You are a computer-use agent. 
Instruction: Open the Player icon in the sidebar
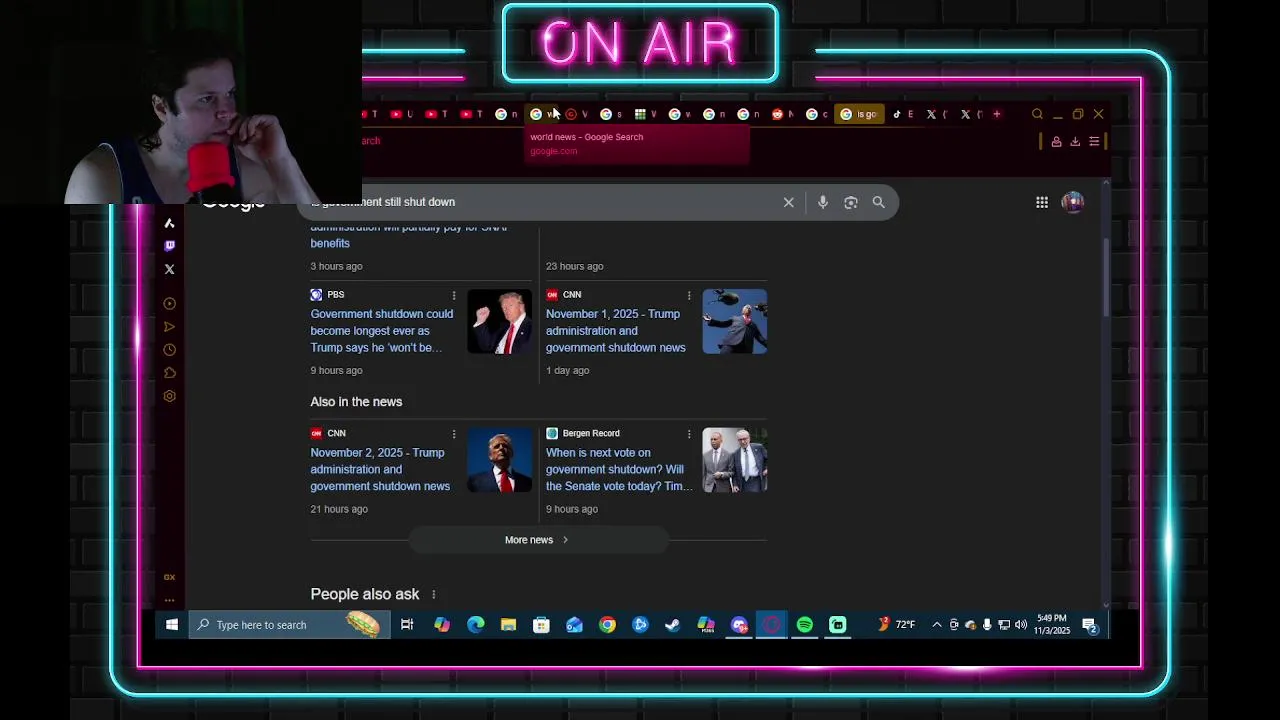pos(169,304)
